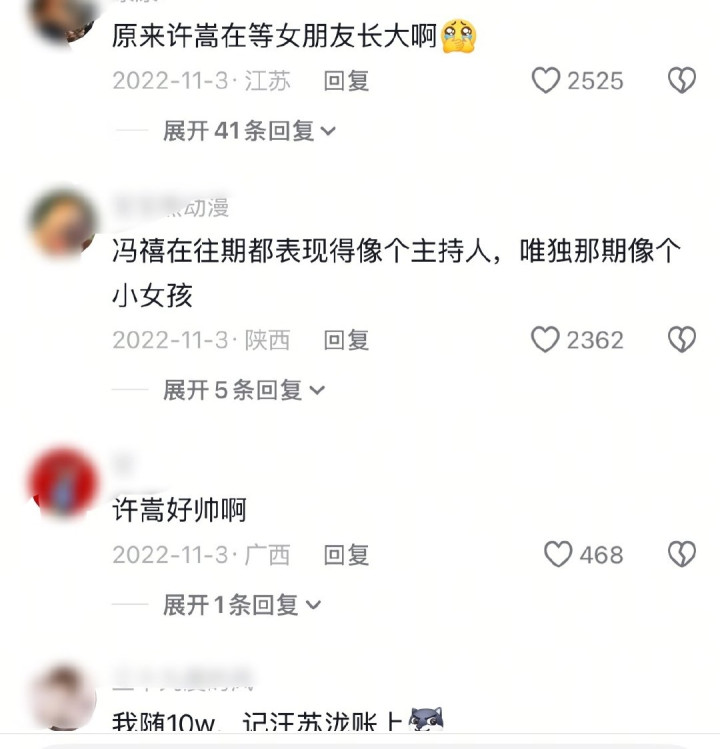Screen dimensions: 720x749
Task: Select the comment text 原来许嵩在等女朋友长大啊
Action: click(274, 36)
